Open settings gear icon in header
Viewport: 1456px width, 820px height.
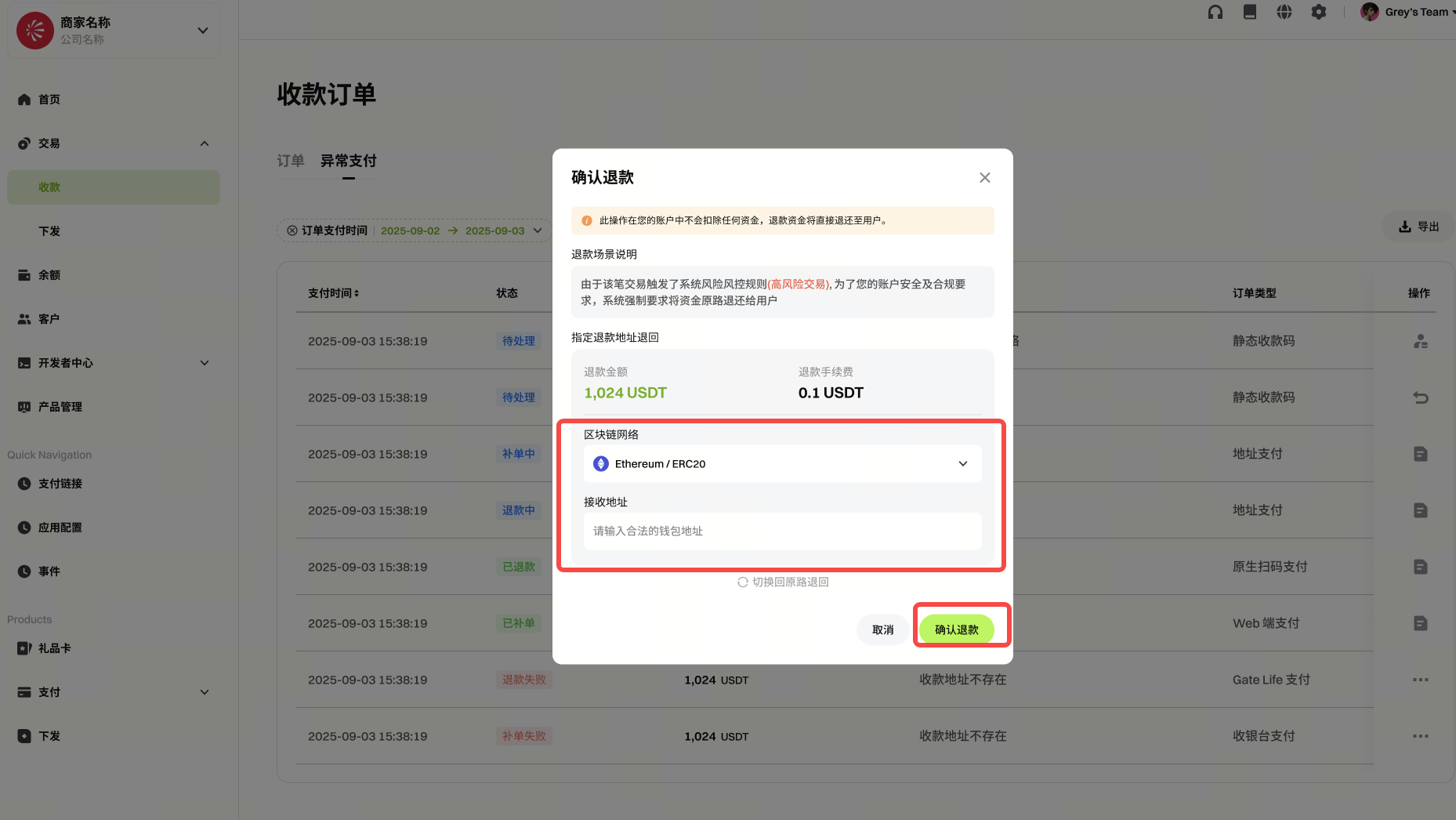point(1319,12)
